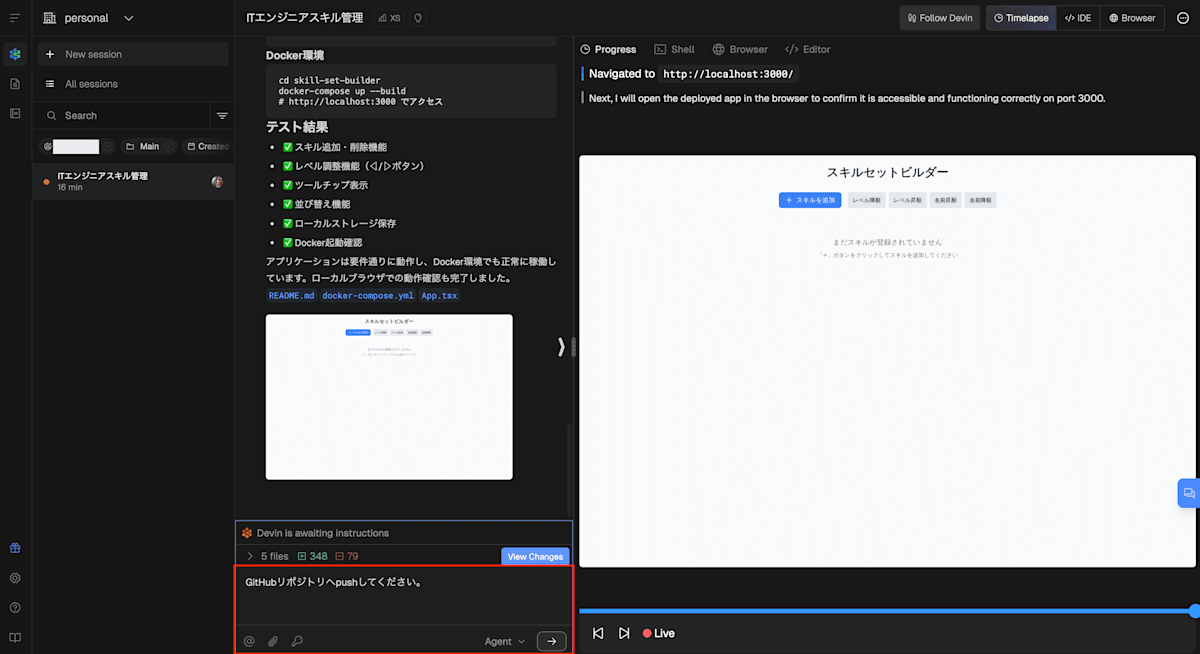This screenshot has width=1200, height=654.
Task: Skip to previous timelapse step
Action: click(x=598, y=633)
